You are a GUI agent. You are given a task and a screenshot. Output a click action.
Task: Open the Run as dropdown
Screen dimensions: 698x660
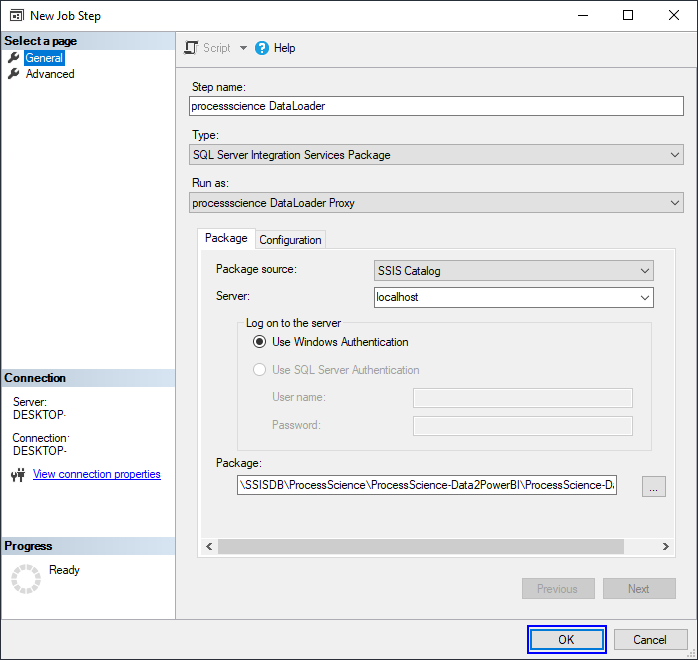click(x=436, y=203)
